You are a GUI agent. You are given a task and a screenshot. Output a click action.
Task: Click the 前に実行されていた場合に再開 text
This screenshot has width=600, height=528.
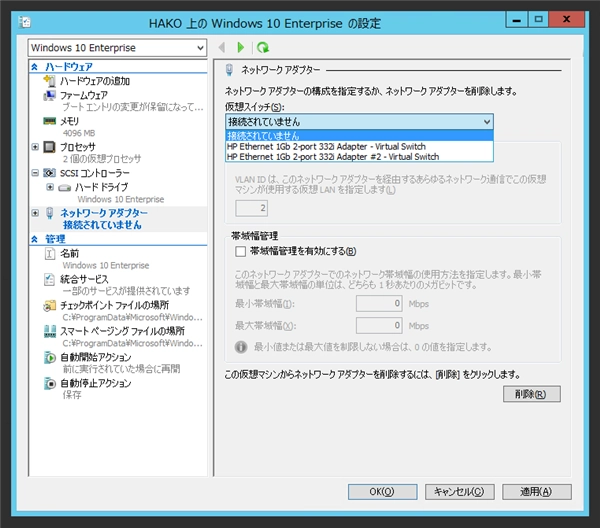click(121, 369)
